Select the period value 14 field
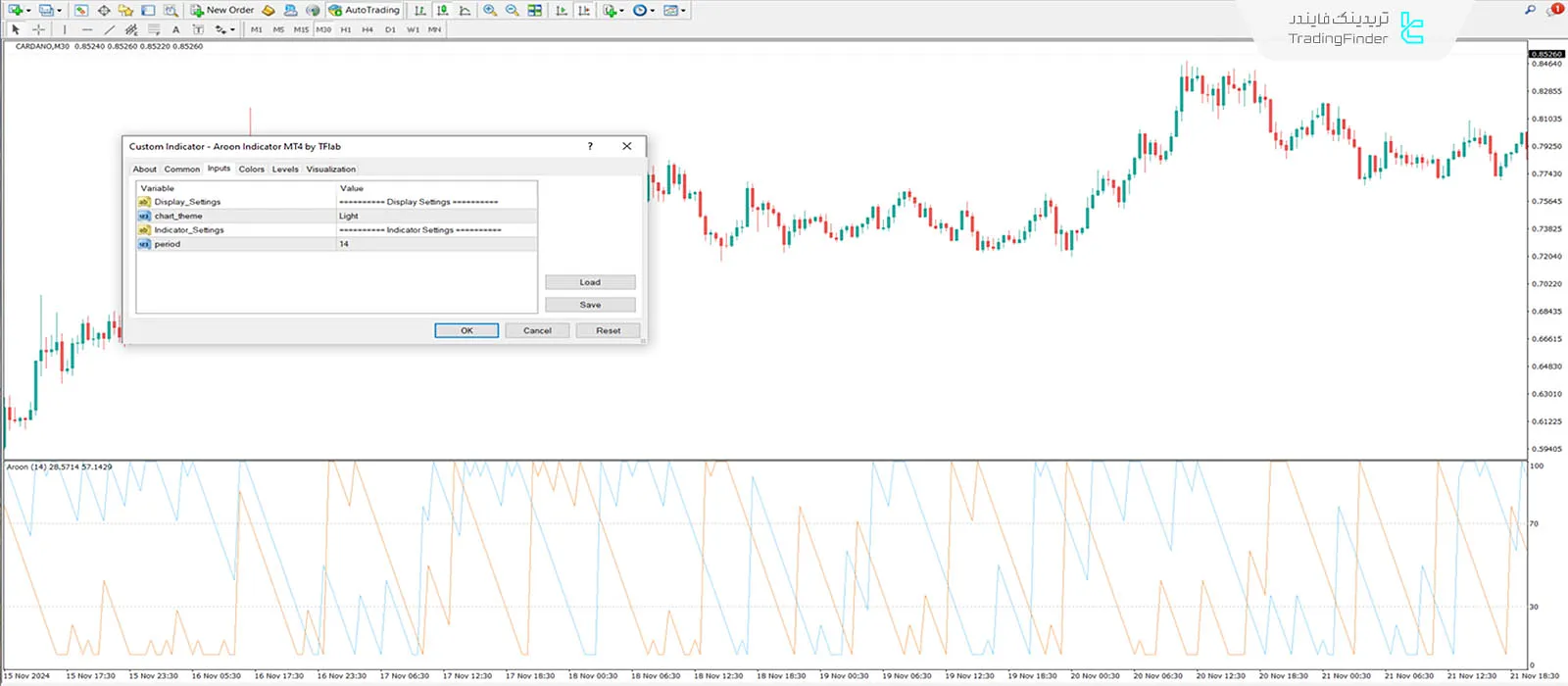Viewport: 1568px width, 686px height. 436,244
